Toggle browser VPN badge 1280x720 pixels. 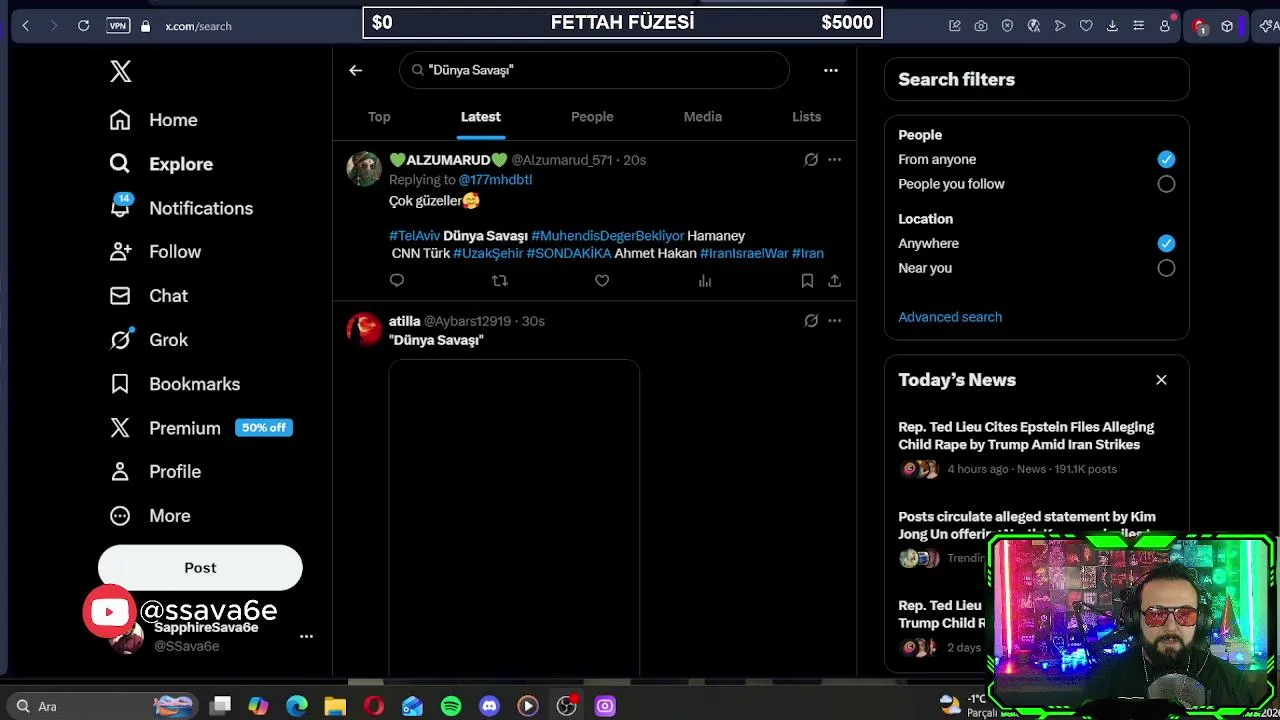[118, 26]
